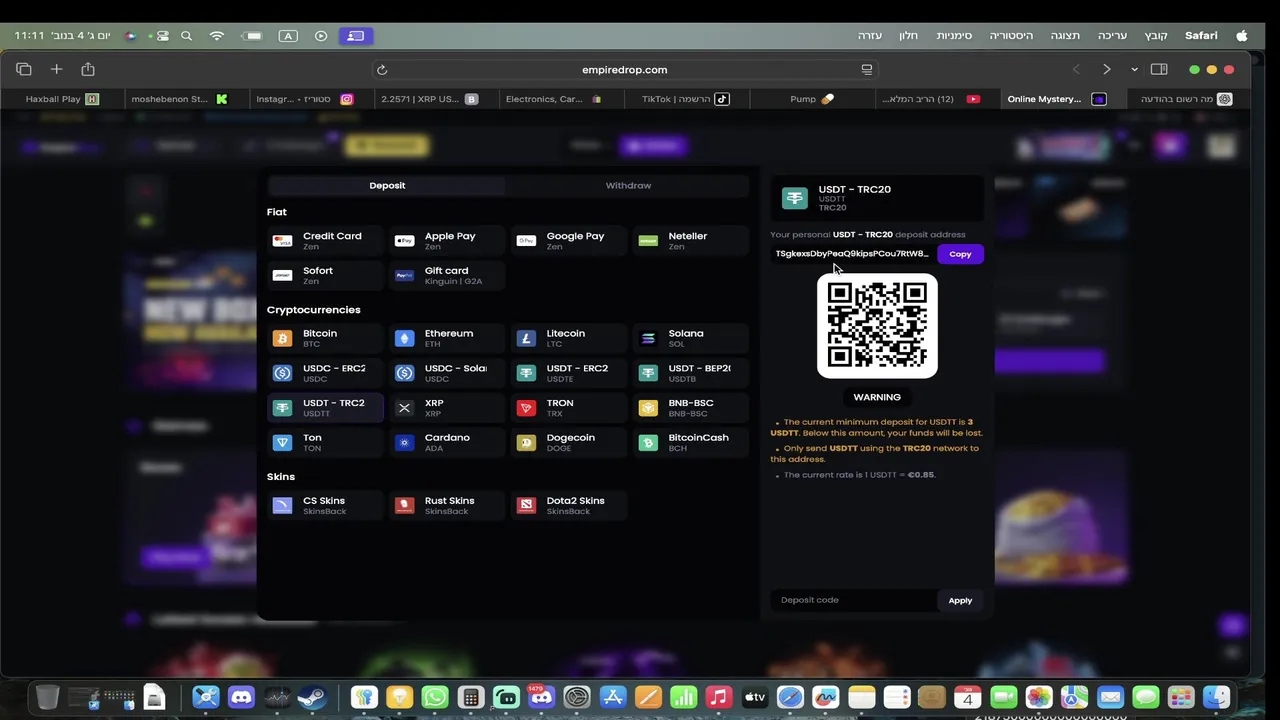Open Spotlight search in menu bar
1280x720 pixels.
point(186,36)
